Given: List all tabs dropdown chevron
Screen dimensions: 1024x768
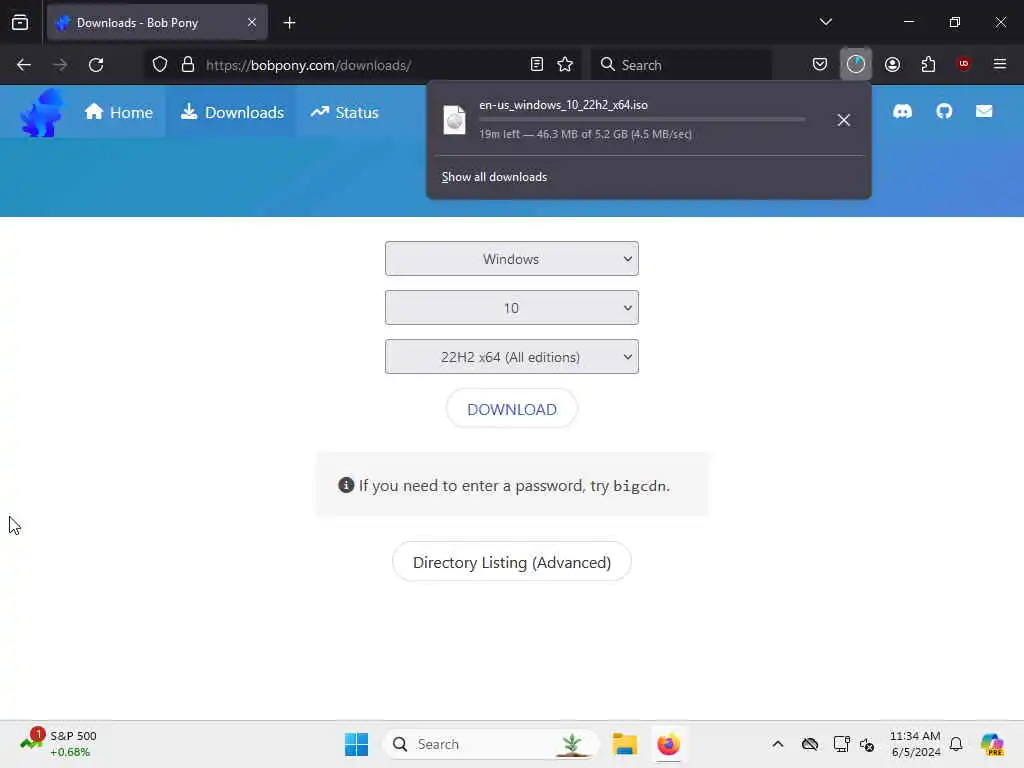Looking at the screenshot, I should coord(825,22).
